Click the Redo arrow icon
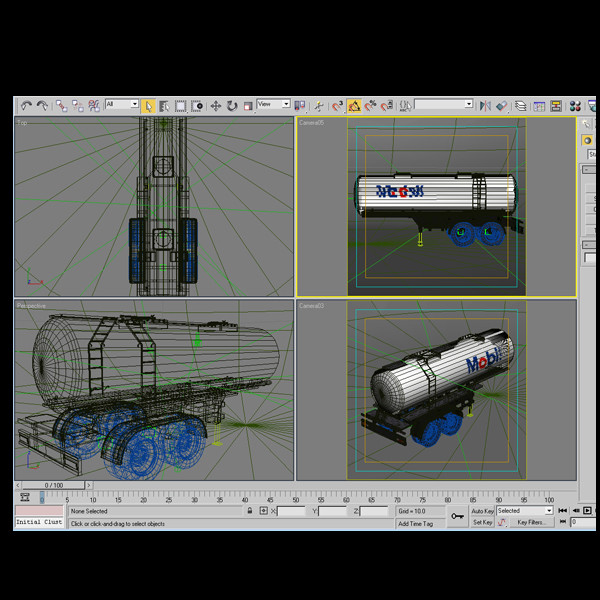Screen dimensions: 600x600 (x=42, y=106)
